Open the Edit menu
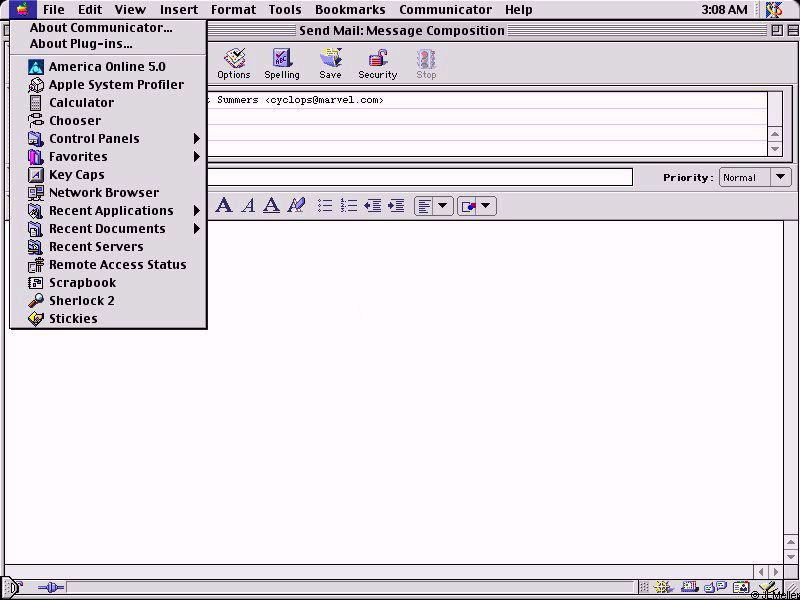This screenshot has height=600, width=800. point(90,10)
